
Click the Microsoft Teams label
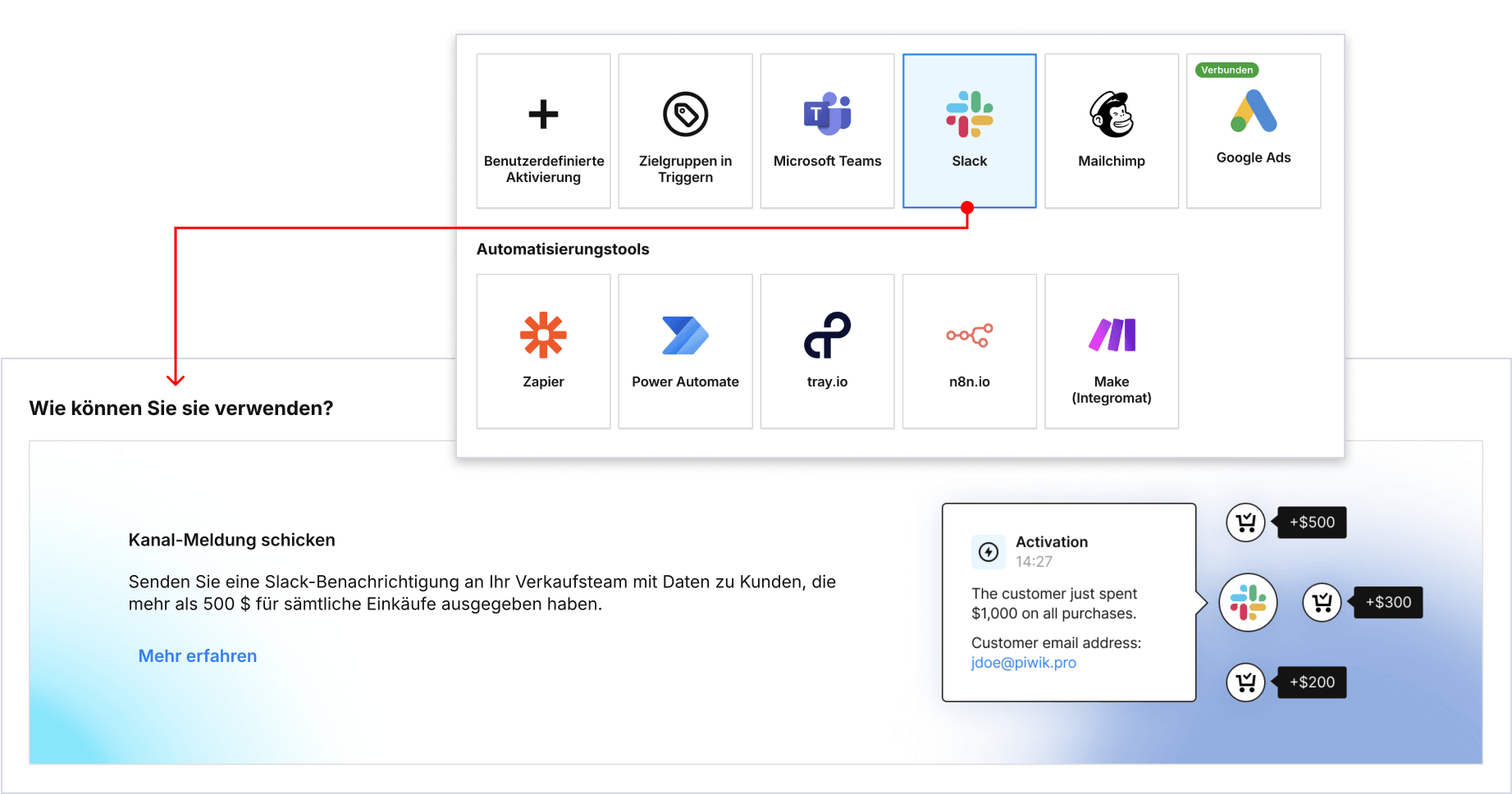click(827, 161)
